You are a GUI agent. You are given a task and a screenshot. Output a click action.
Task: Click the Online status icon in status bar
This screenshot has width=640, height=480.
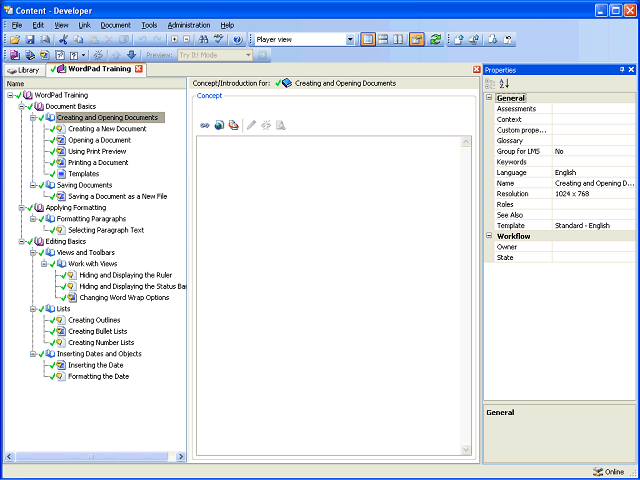(x=598, y=471)
